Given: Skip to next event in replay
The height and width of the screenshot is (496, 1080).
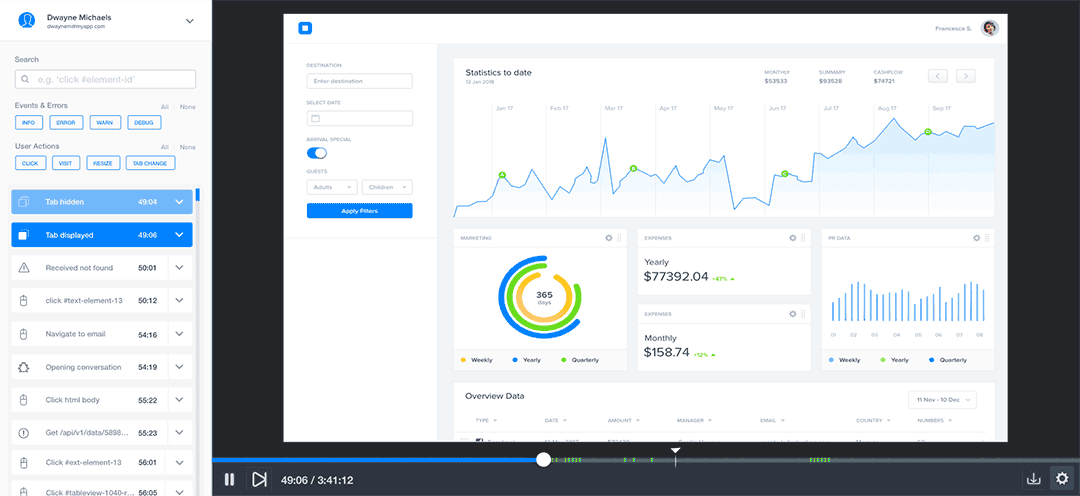Looking at the screenshot, I should click(259, 480).
